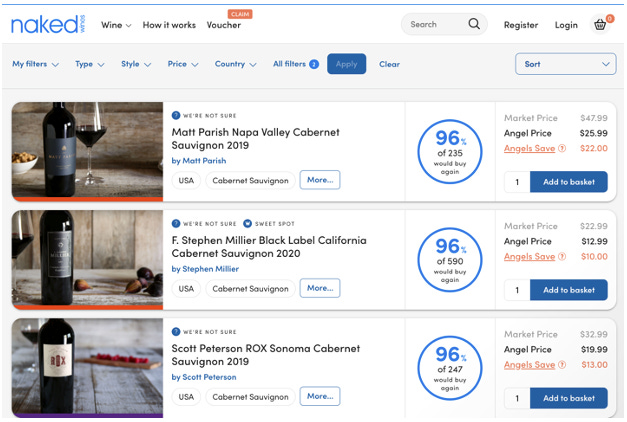Image resolution: width=627 pixels, height=422 pixels.
Task: Click the 'We're not sure' icon on Scott Peterson wine
Action: (176, 332)
